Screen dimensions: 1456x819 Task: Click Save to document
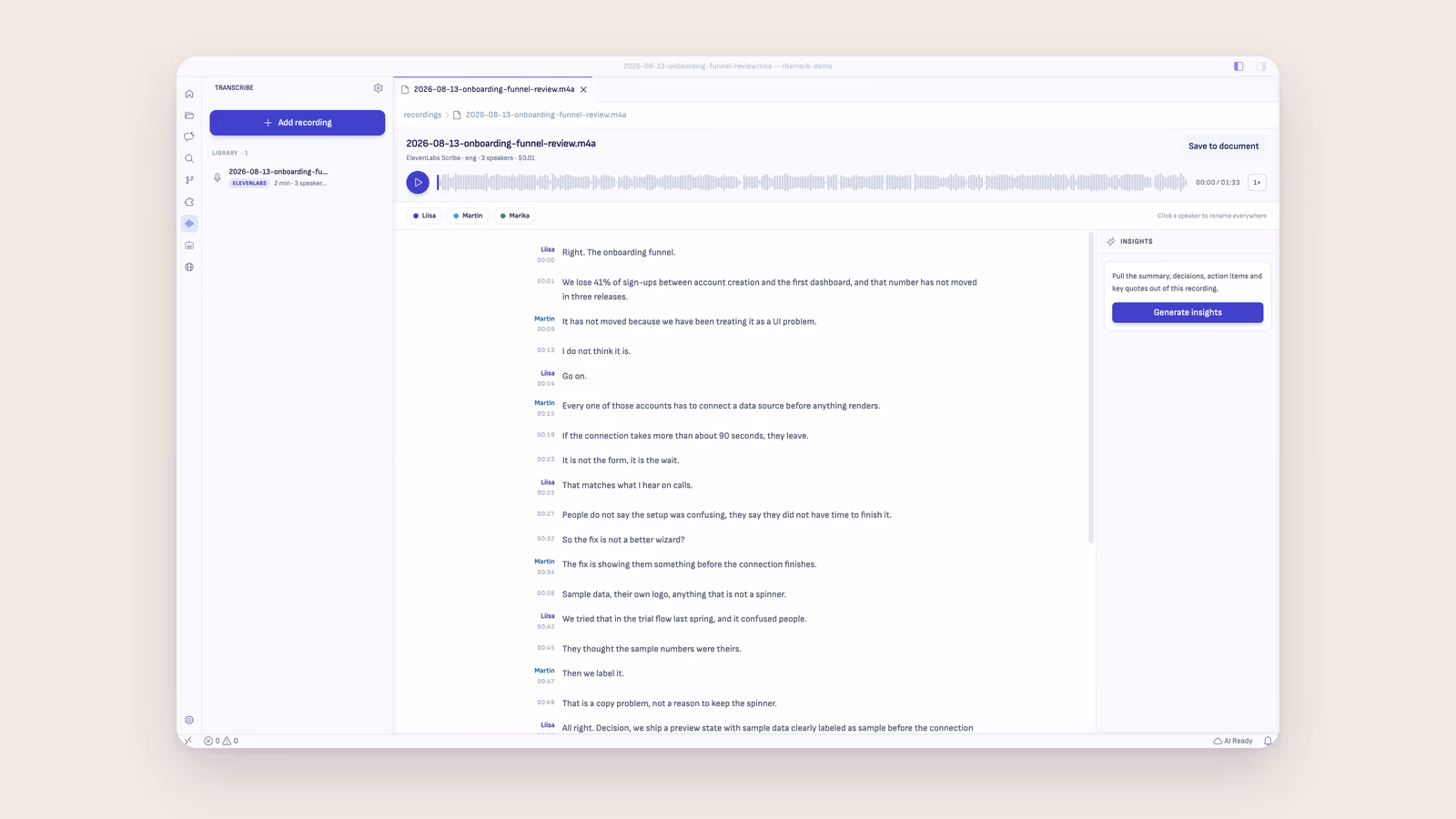point(1223,146)
